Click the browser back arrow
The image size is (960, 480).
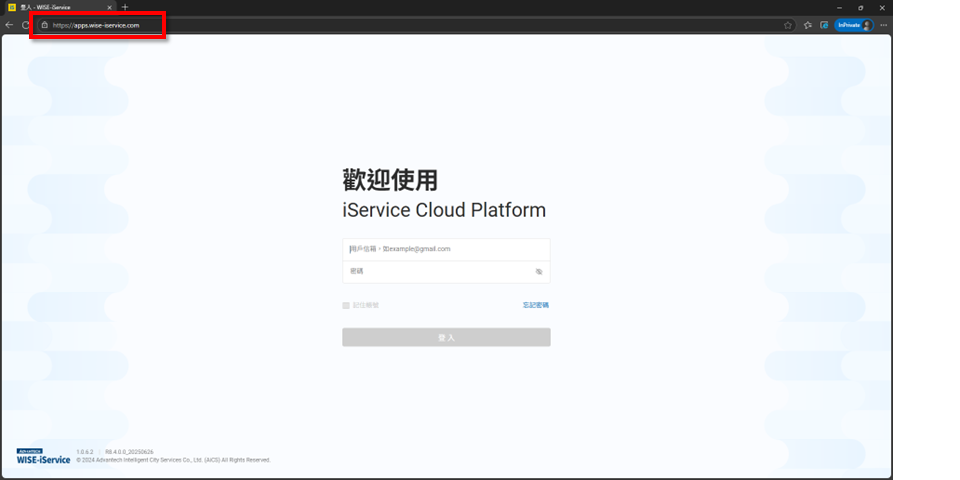9,25
